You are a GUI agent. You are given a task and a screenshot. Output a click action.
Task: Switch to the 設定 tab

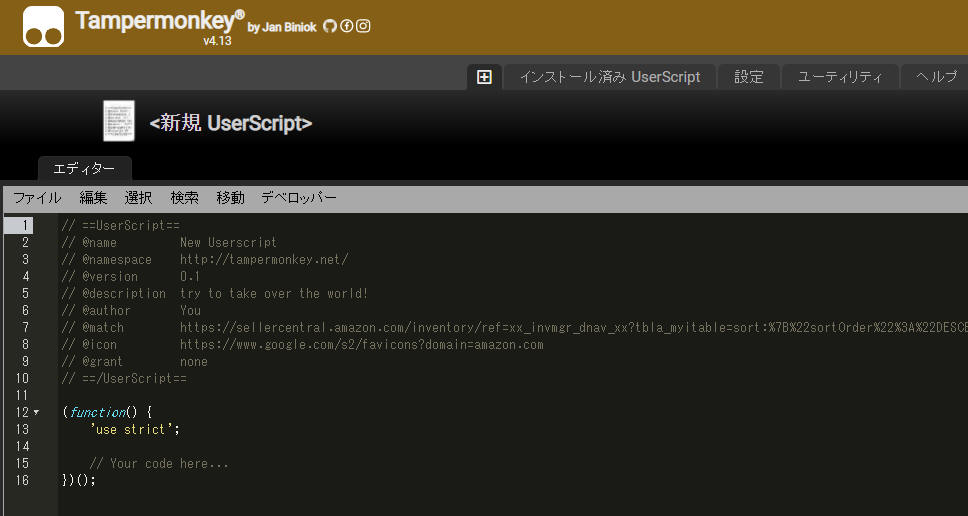(x=749, y=77)
